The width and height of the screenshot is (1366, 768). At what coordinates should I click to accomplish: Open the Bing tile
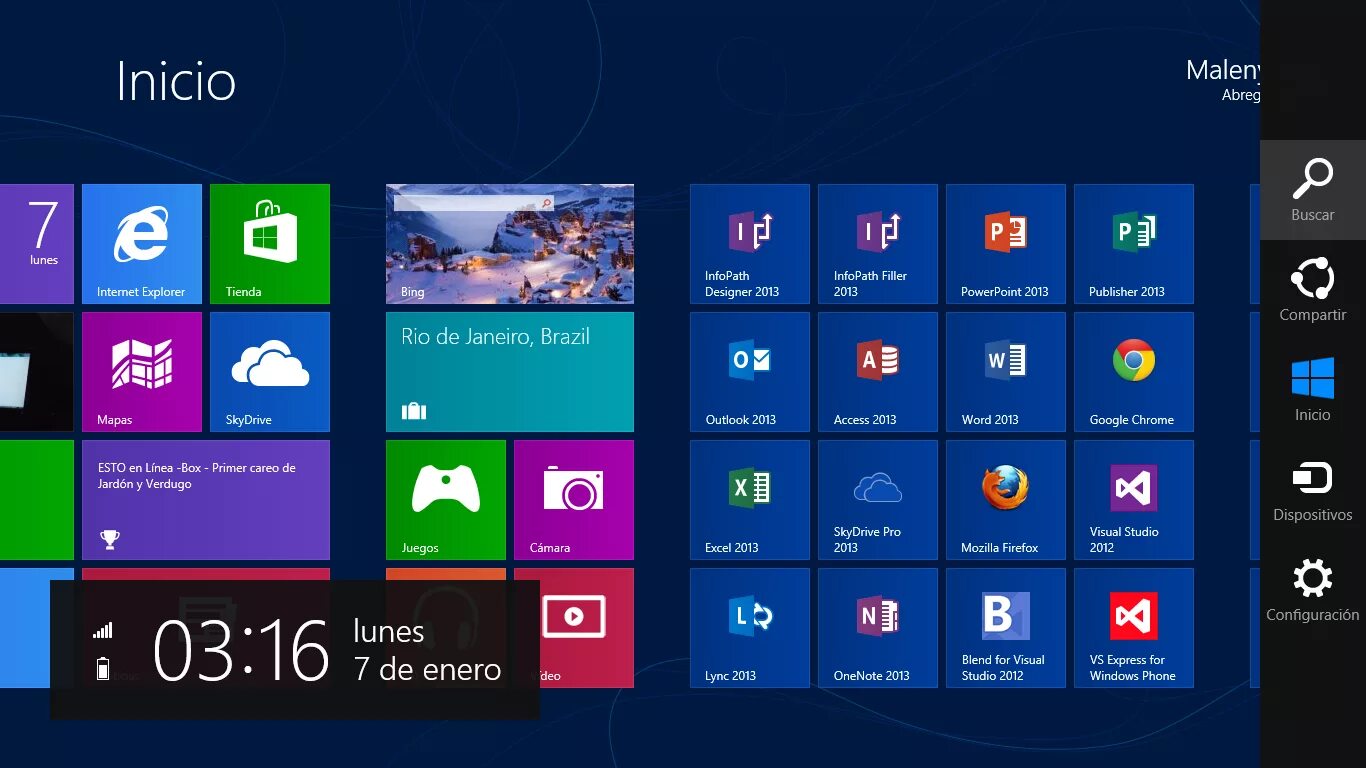[x=510, y=244]
